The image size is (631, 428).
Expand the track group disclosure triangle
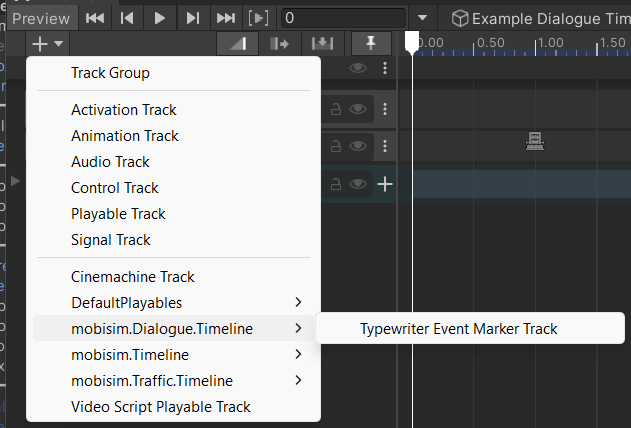pyautogui.click(x=15, y=181)
